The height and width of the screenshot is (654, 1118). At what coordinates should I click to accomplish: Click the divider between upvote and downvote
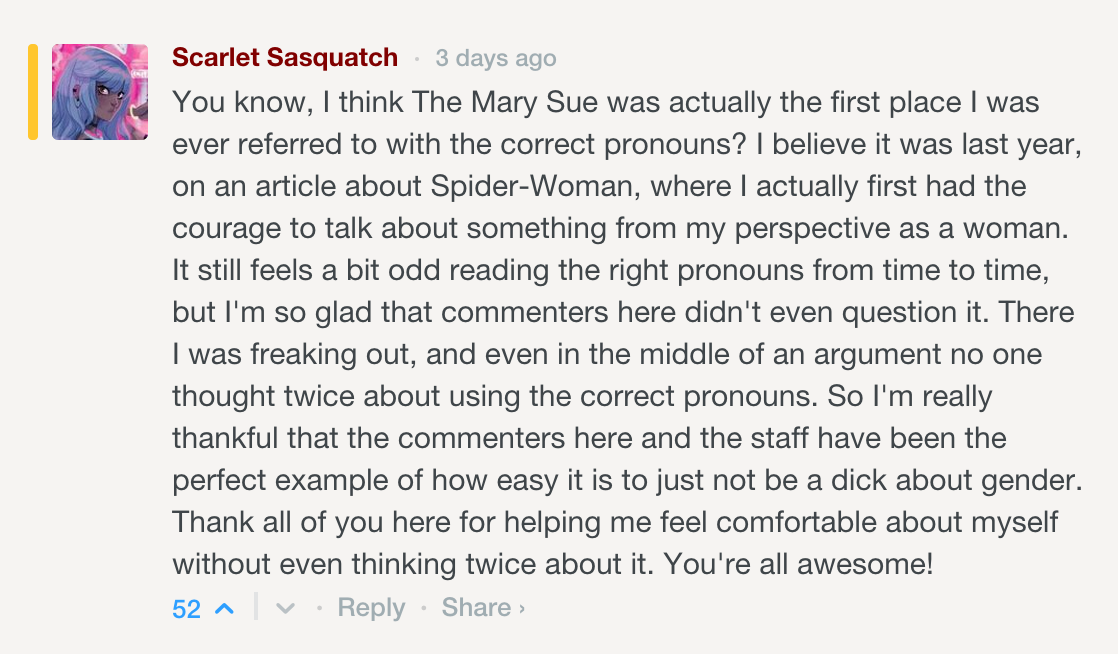256,607
